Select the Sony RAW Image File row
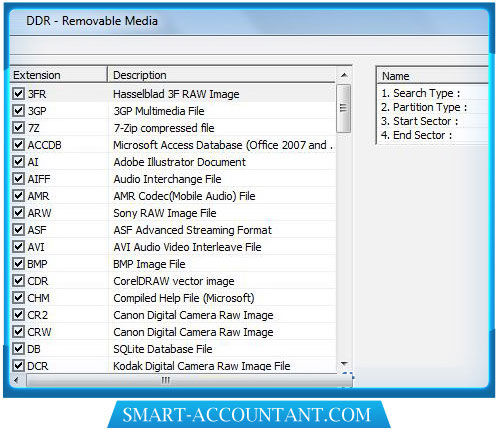The height and width of the screenshot is (430, 500). 173,213
